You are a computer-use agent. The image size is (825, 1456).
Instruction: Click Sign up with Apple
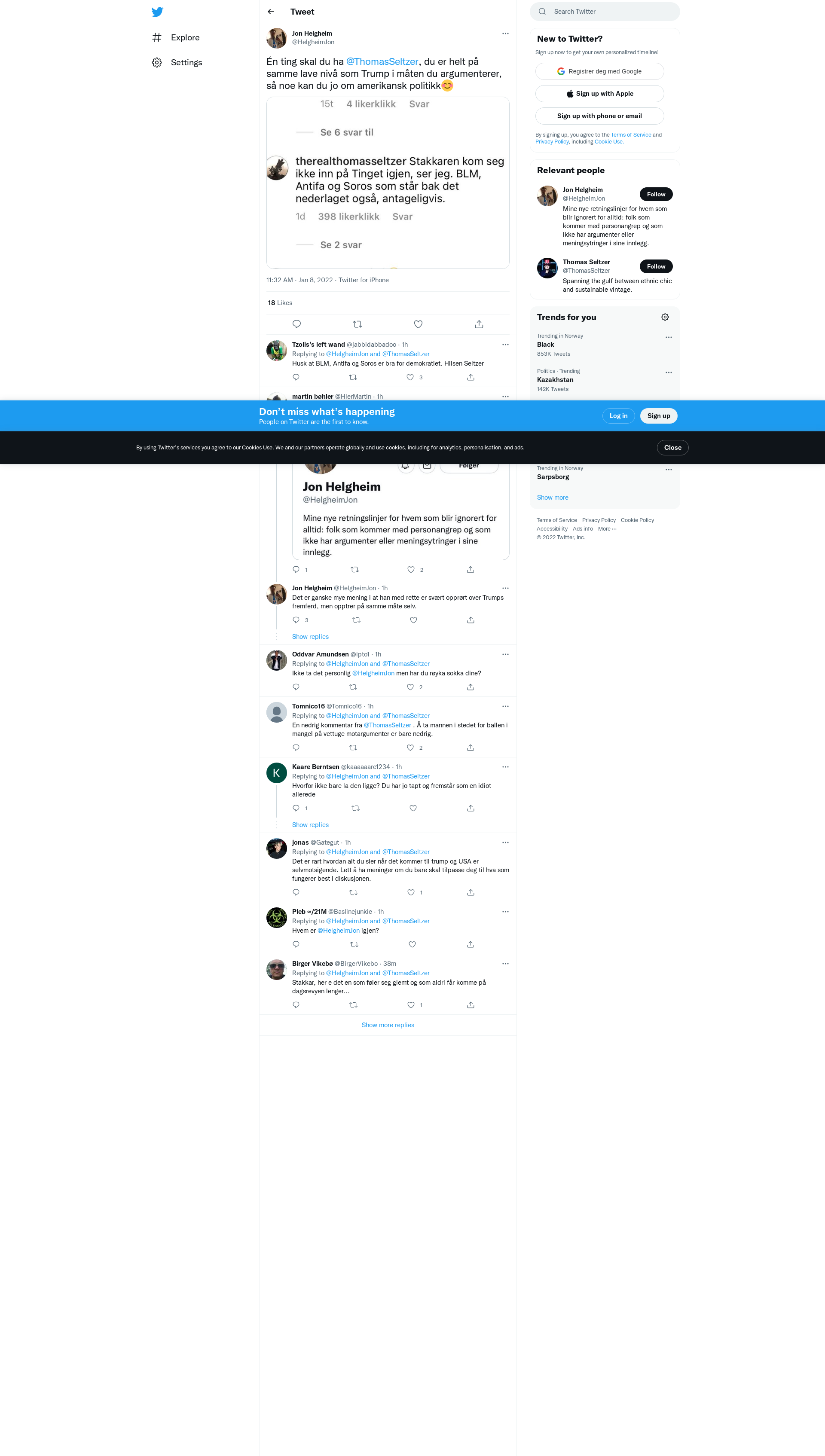(599, 94)
